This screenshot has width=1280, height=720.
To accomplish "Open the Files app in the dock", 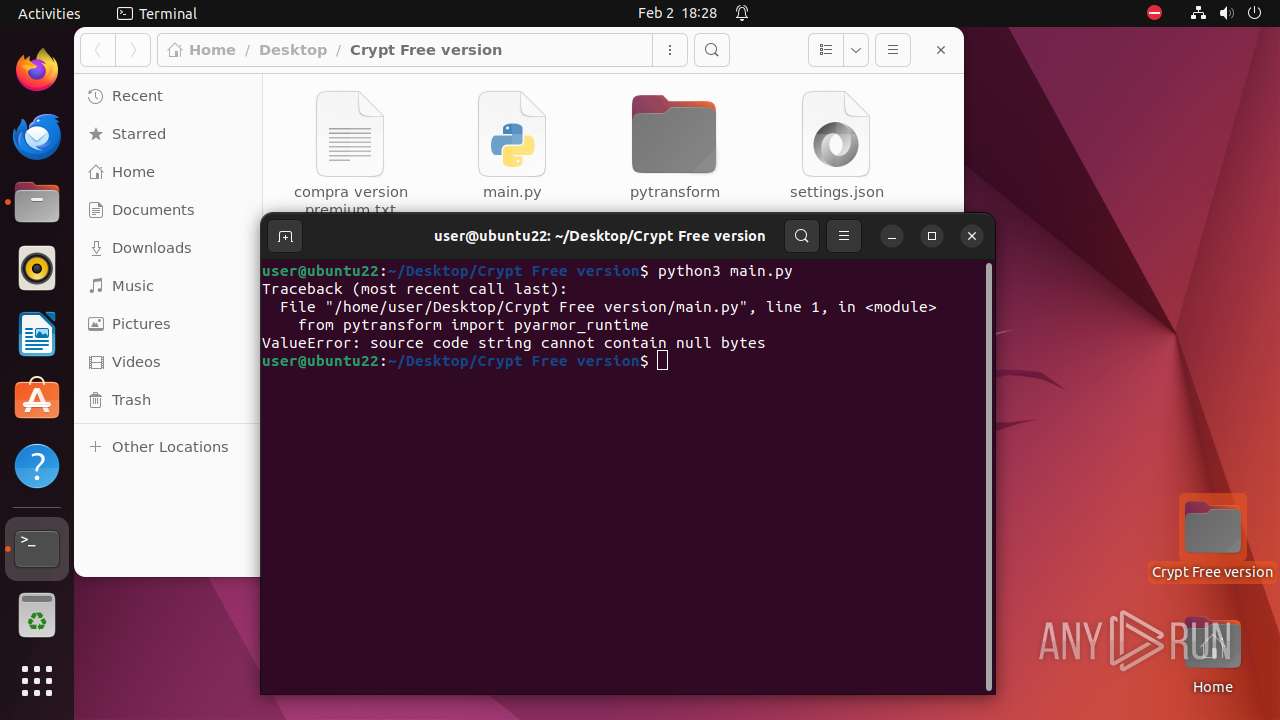I will 37,202.
